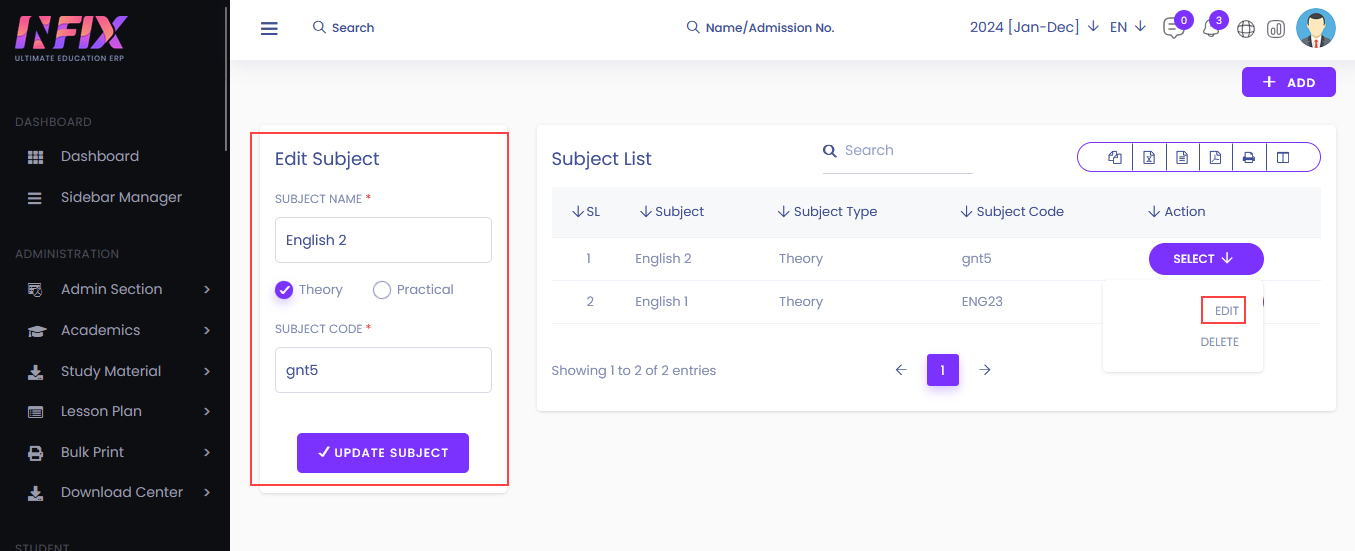Click the globe website icon
The image size is (1355, 551).
pos(1246,29)
